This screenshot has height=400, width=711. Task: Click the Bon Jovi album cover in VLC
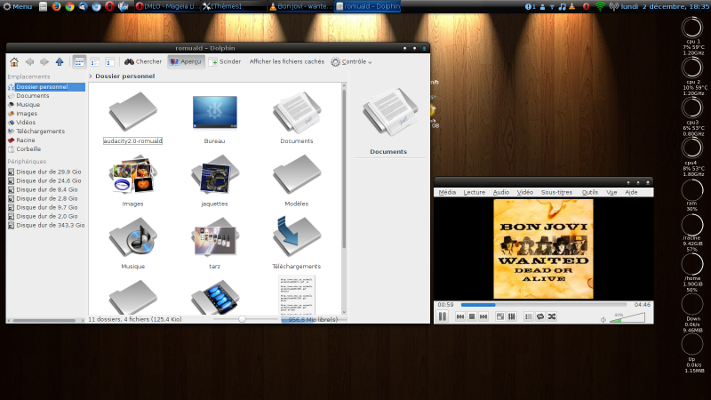point(543,249)
